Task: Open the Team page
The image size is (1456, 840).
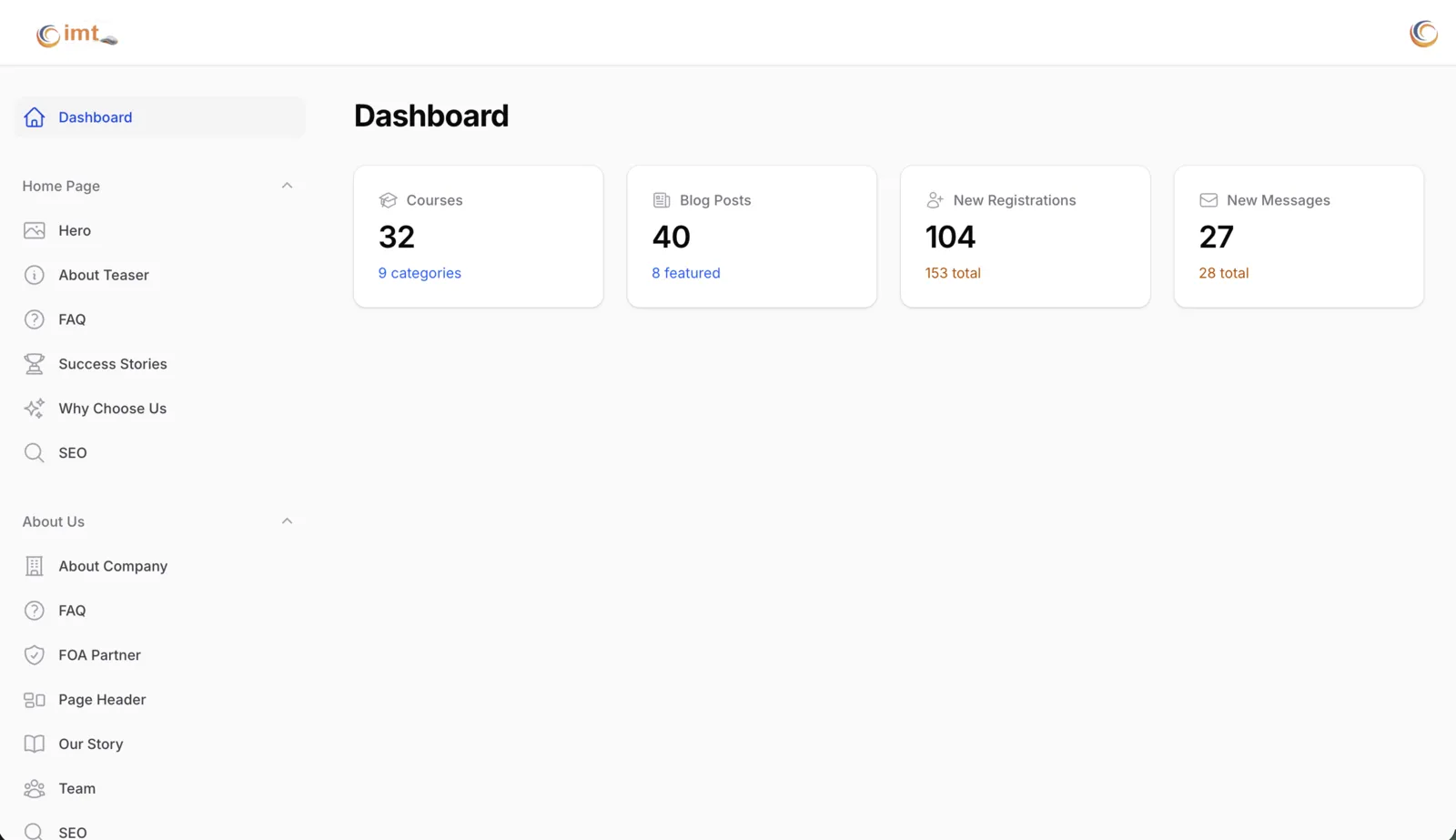Action: coord(160,789)
